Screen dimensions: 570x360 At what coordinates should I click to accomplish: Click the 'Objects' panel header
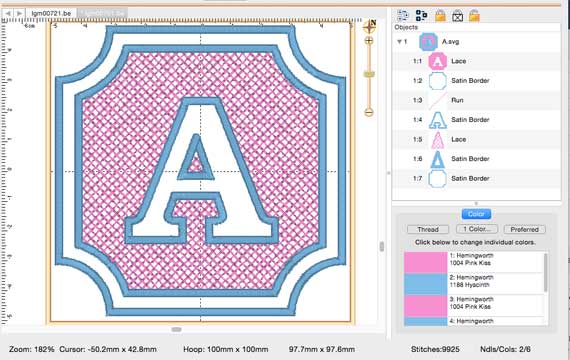tap(406, 27)
